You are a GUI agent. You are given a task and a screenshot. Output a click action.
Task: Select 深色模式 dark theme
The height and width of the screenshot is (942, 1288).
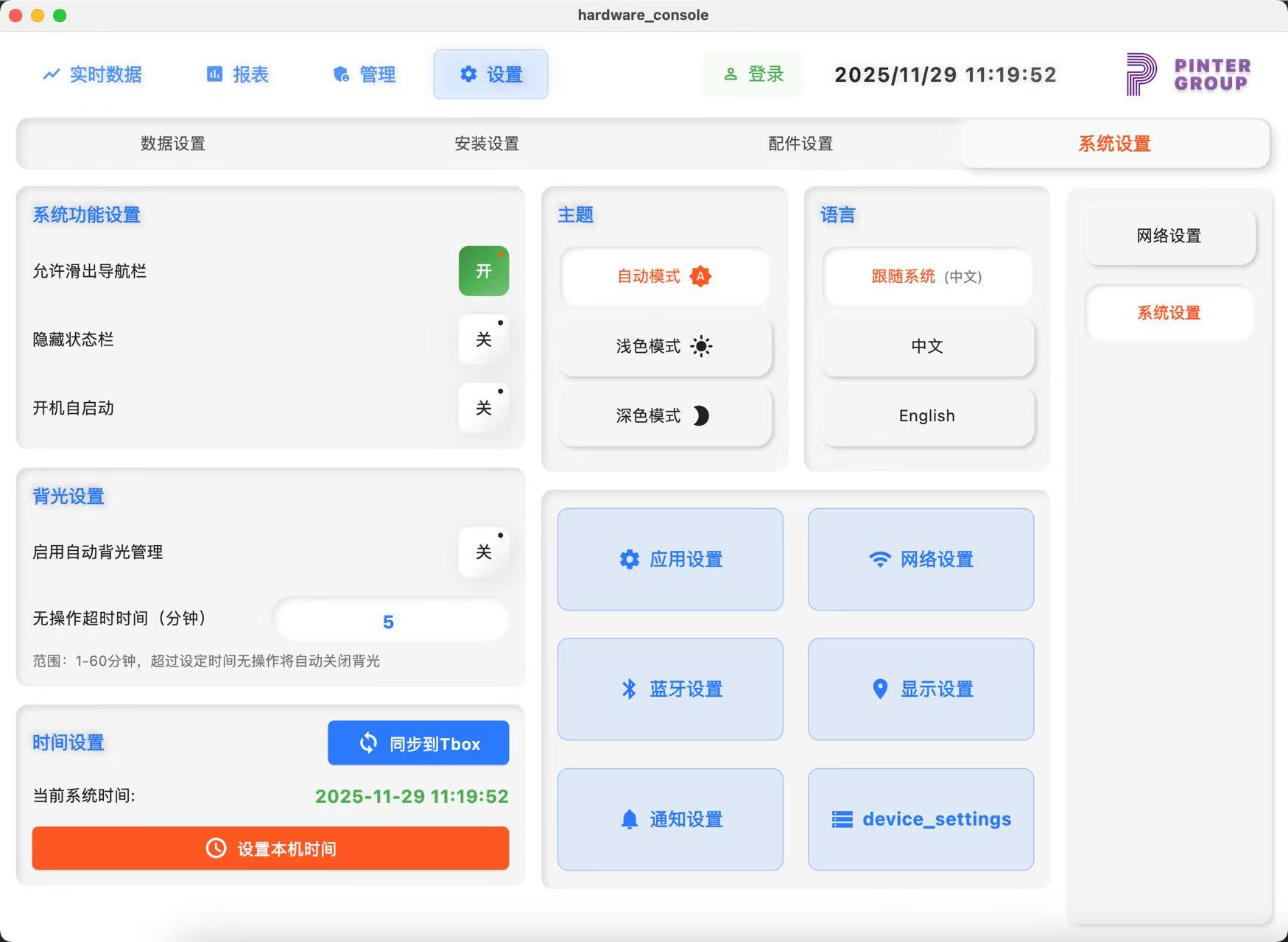tap(664, 415)
